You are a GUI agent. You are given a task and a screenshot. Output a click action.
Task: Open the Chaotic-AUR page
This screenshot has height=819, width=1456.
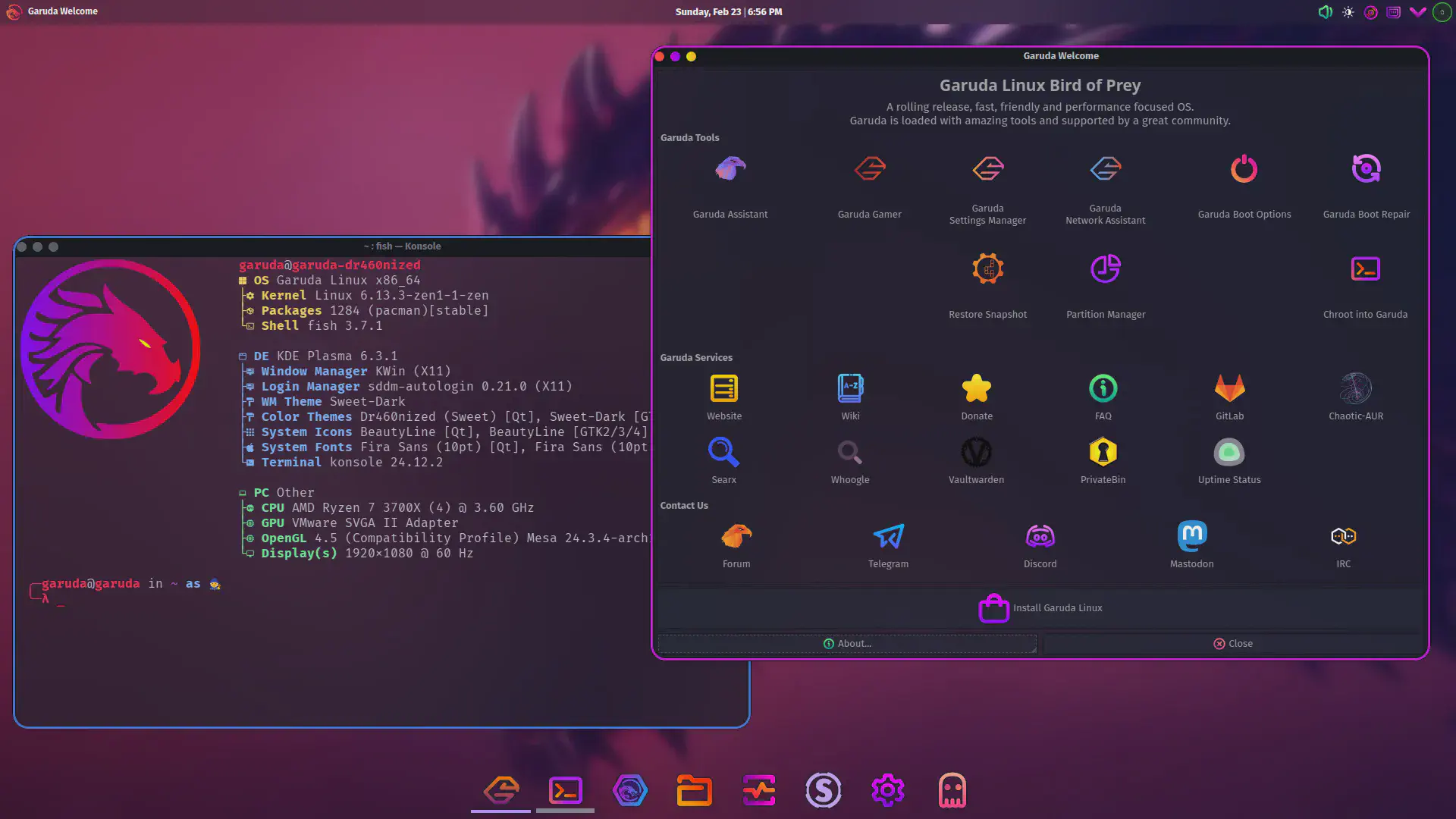[1356, 394]
